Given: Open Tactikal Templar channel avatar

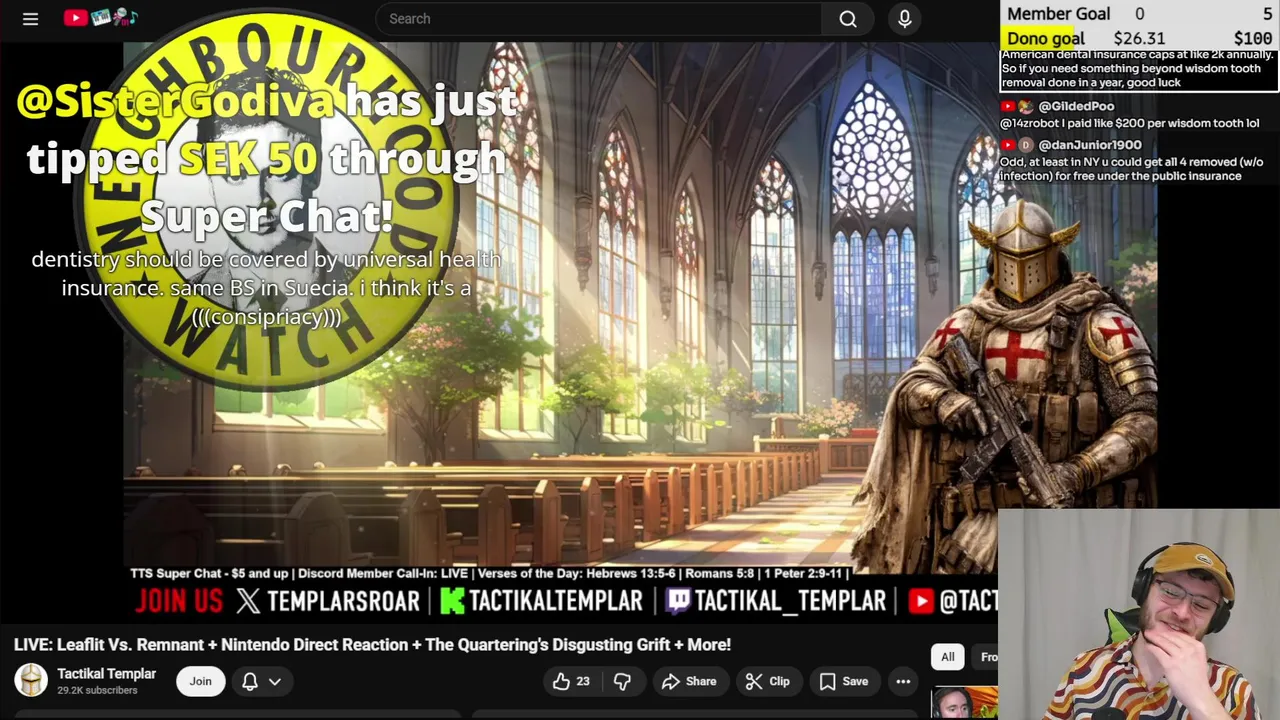Looking at the screenshot, I should point(31,681).
